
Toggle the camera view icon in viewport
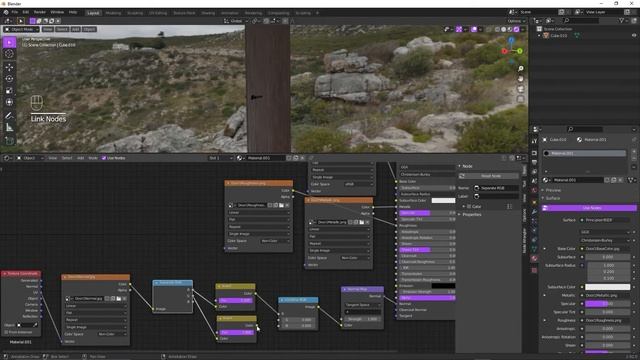(x=520, y=89)
